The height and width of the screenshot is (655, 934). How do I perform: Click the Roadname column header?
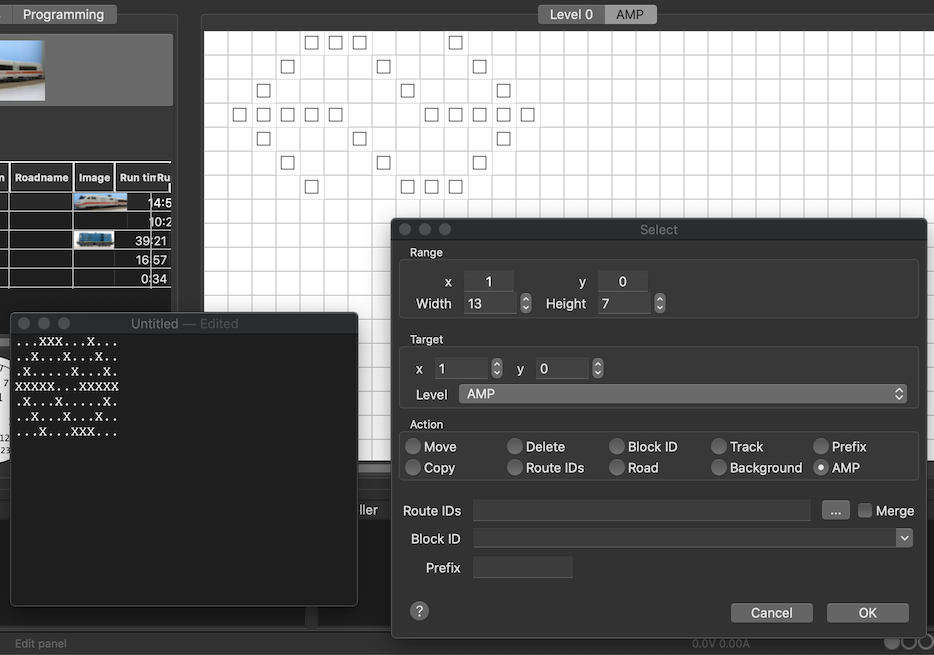(x=42, y=178)
